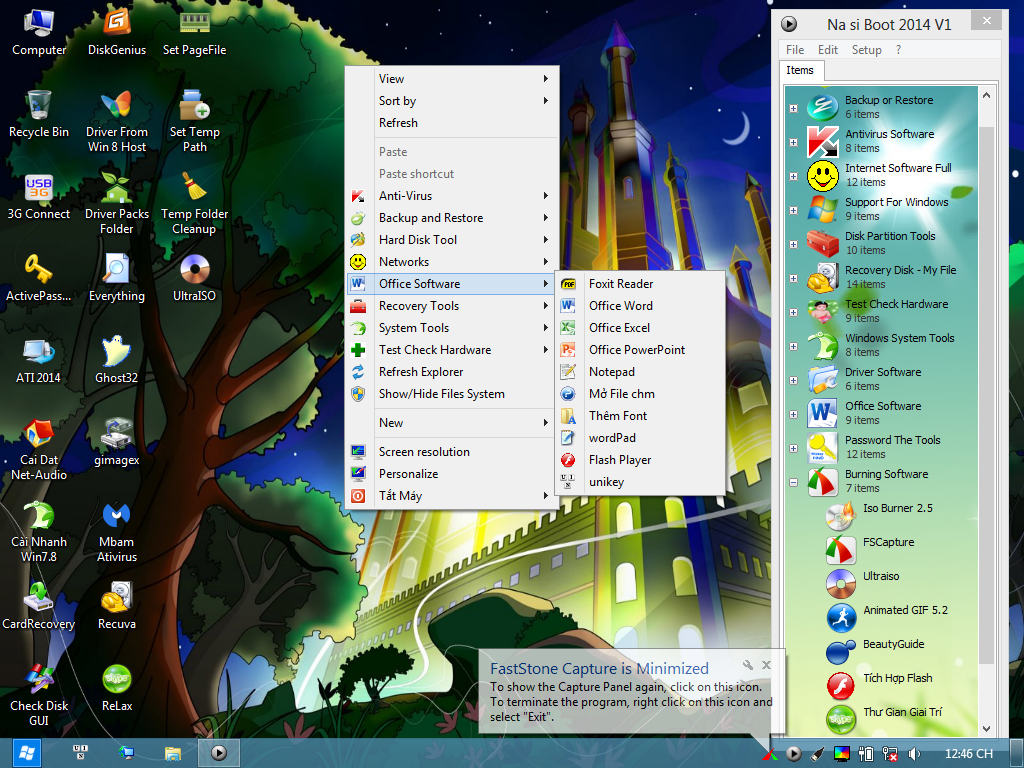The image size is (1024, 768).
Task: Open the Edit menu in Na si Boot
Action: click(x=827, y=50)
